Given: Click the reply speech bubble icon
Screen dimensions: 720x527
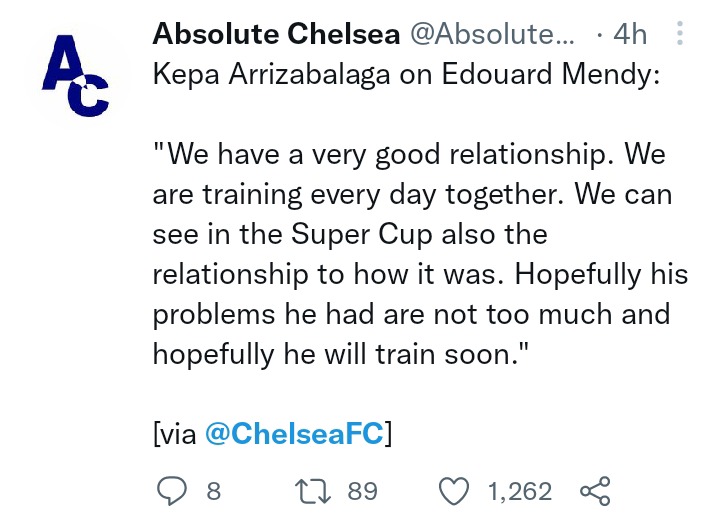Looking at the screenshot, I should coord(172,491).
